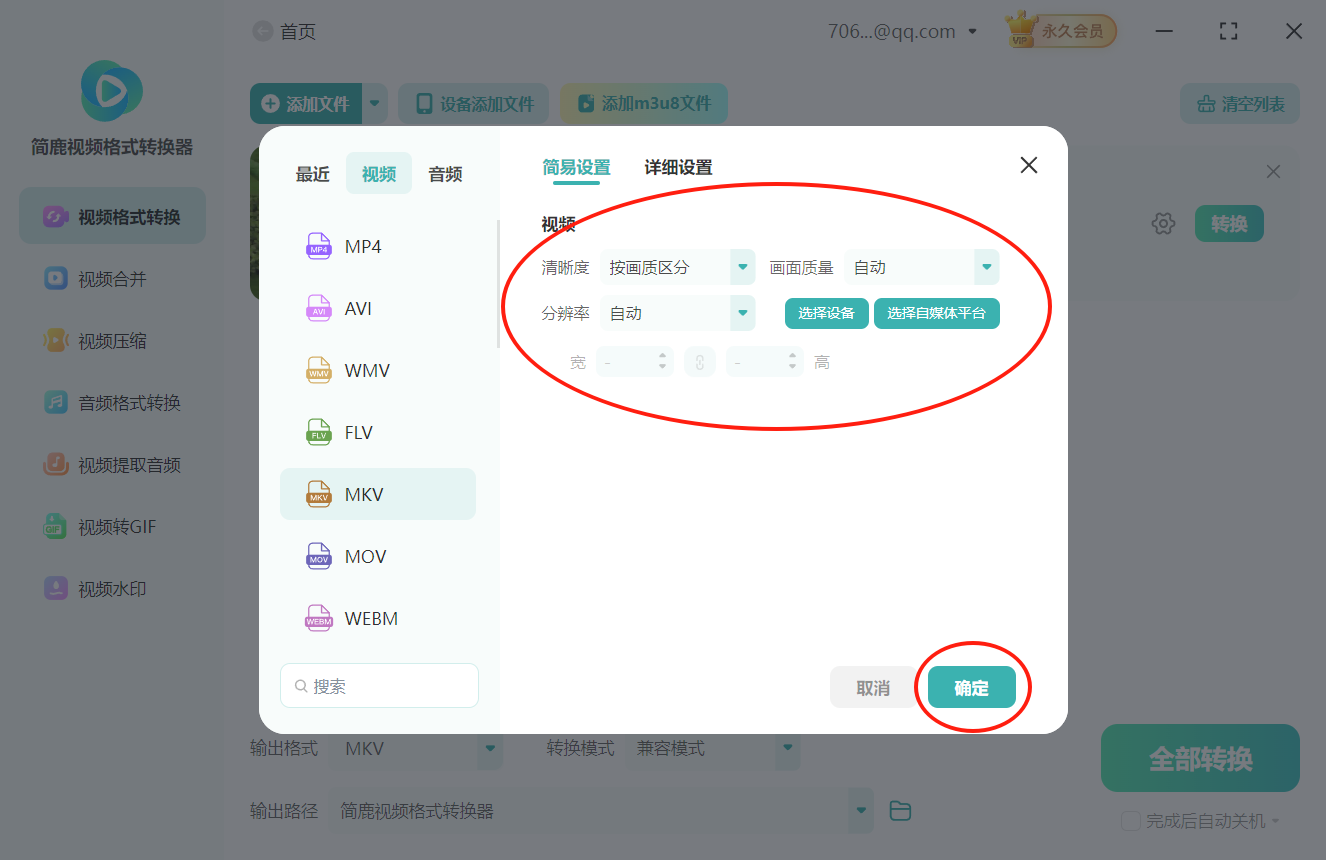Open the 转换模式 dropdown
The image size is (1326, 860).
(x=787, y=747)
